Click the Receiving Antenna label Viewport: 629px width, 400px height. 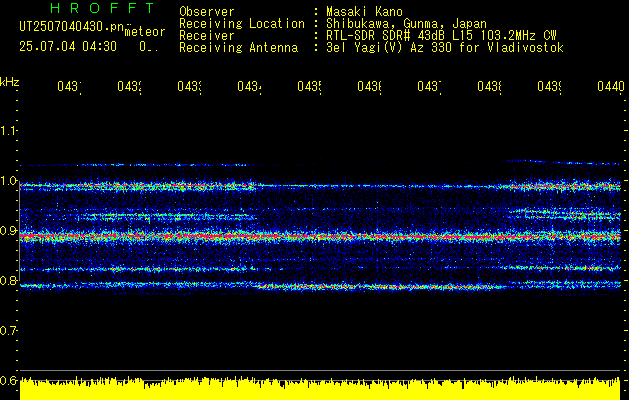tap(239, 48)
